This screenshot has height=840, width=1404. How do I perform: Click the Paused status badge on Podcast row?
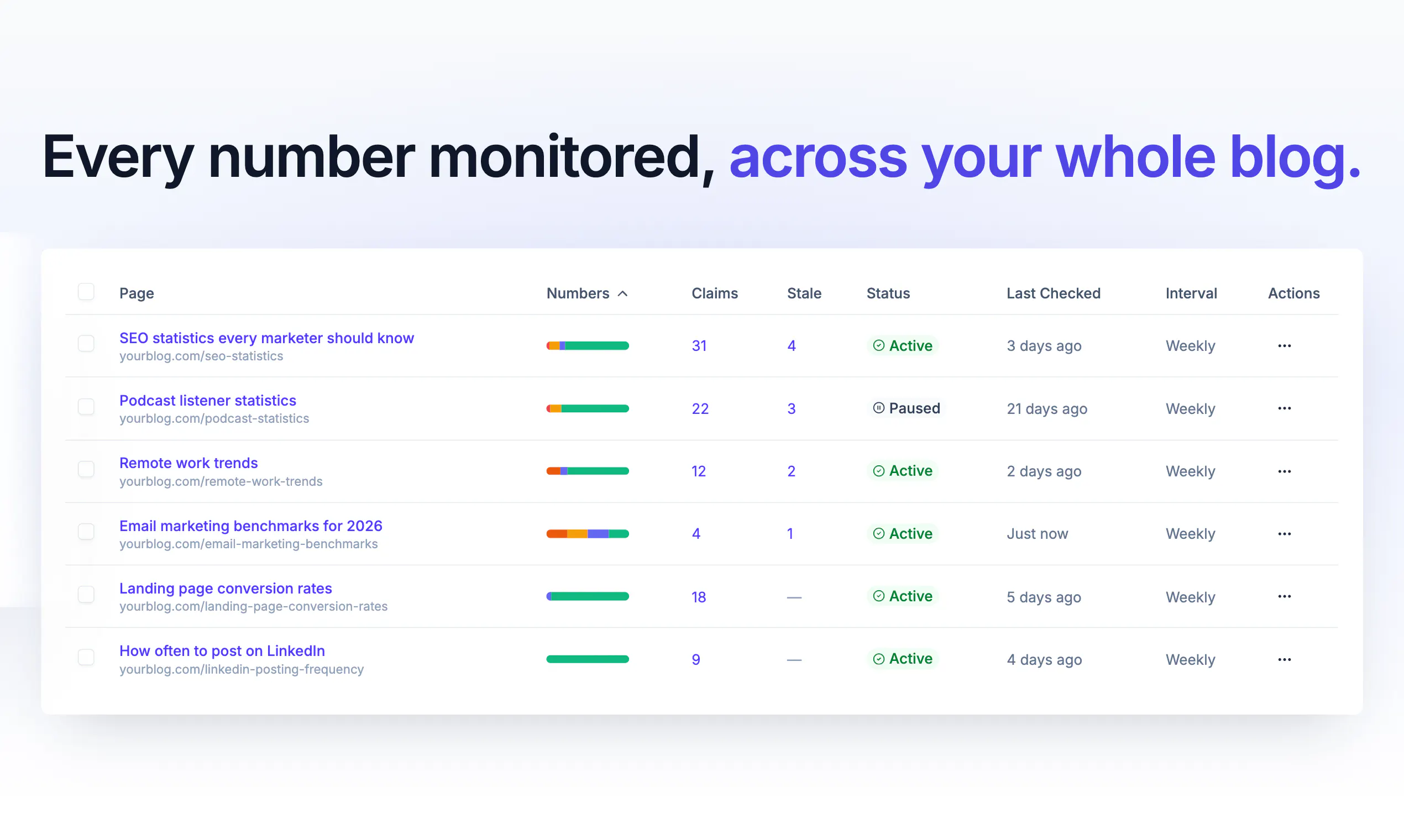click(x=906, y=408)
